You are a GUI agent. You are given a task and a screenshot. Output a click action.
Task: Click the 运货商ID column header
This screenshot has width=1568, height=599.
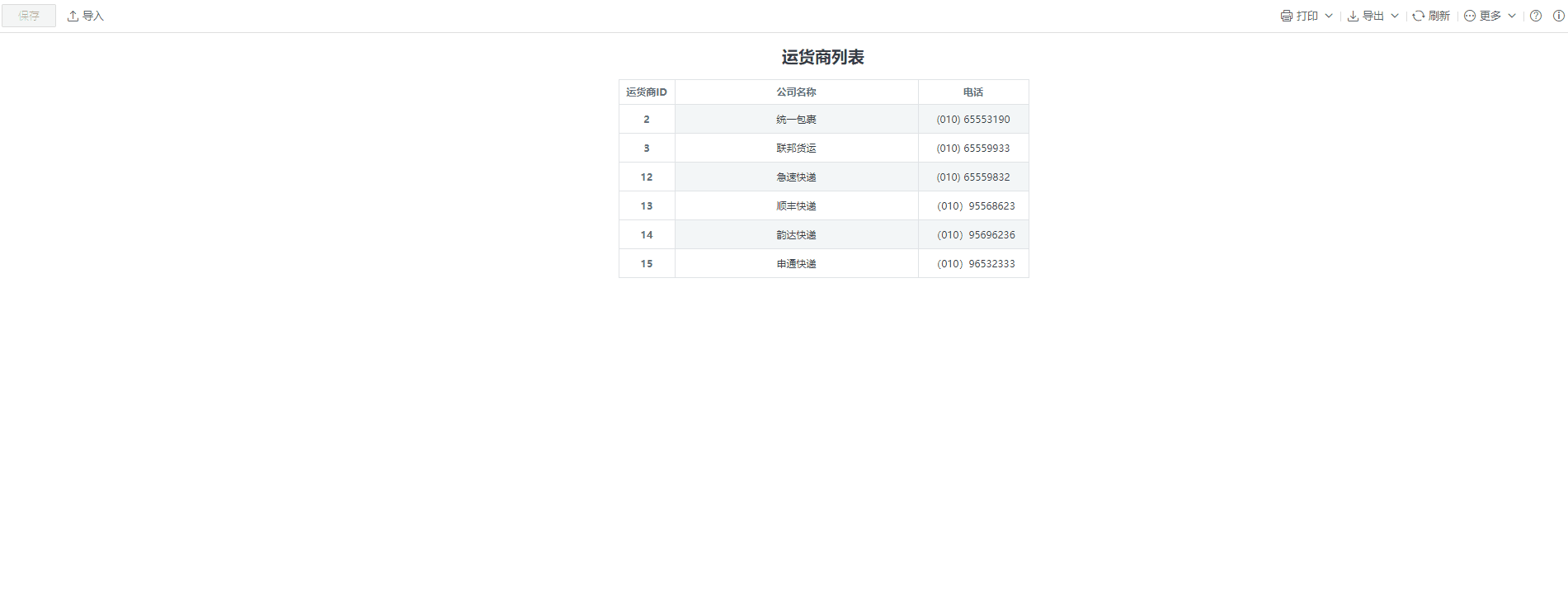[647, 92]
